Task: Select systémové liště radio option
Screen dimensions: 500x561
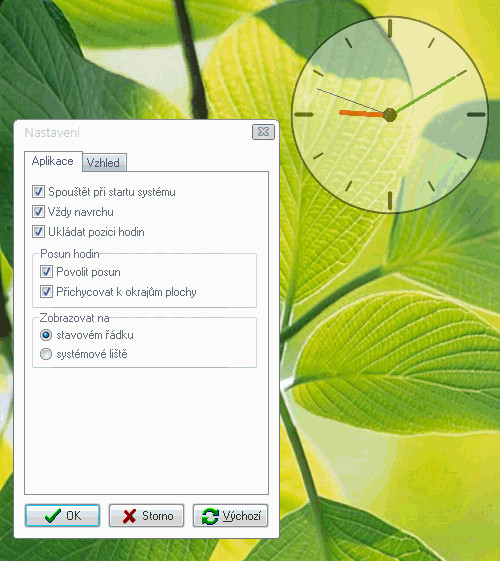Action: tap(46, 354)
